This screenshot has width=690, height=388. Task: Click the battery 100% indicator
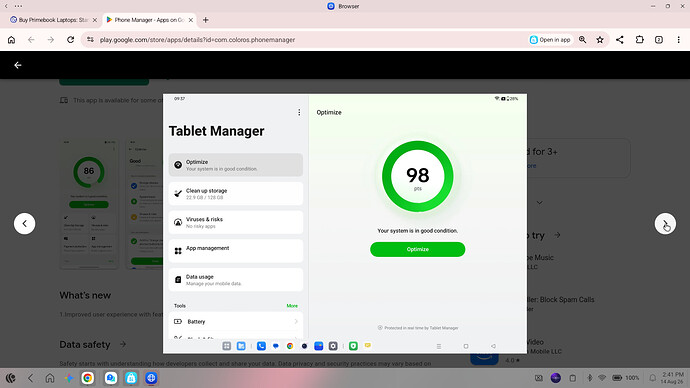click(626, 378)
